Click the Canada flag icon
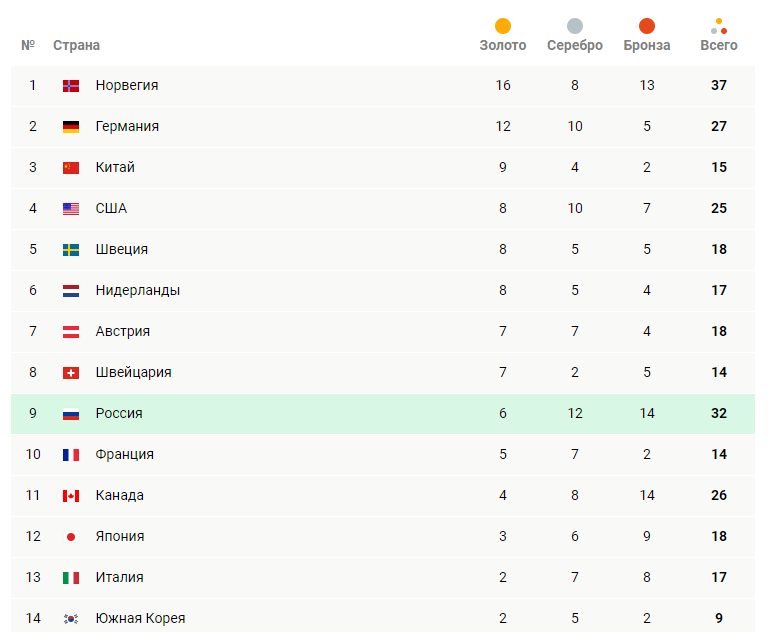The image size is (775, 632). point(71,496)
